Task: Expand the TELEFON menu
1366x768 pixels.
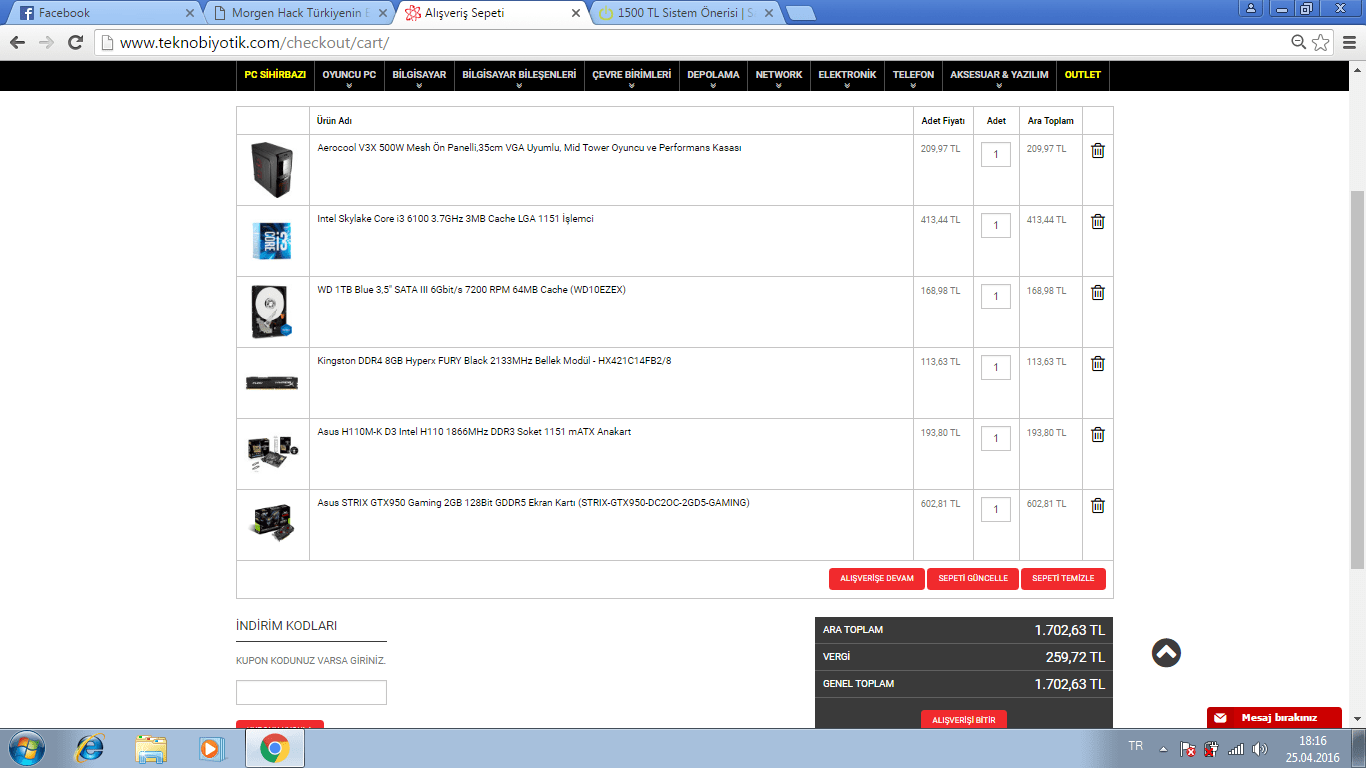Action: click(913, 76)
